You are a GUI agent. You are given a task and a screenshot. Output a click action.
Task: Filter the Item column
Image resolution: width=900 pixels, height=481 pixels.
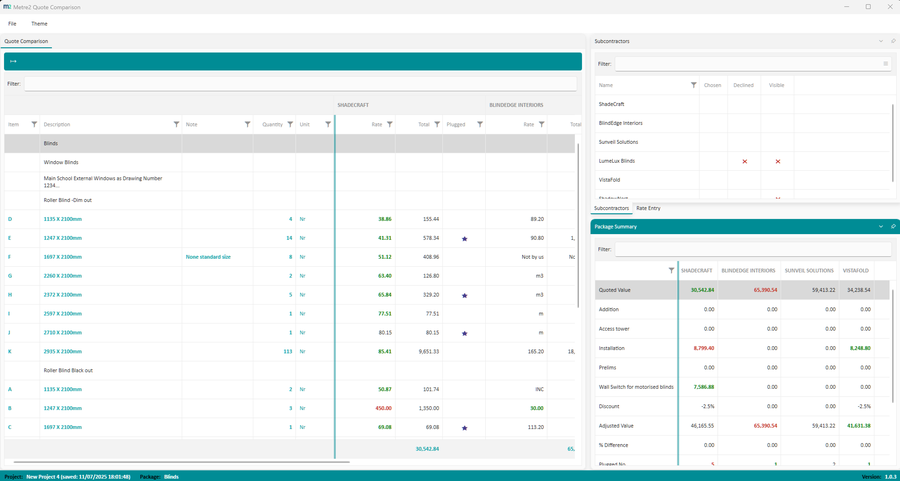[x=34, y=124]
